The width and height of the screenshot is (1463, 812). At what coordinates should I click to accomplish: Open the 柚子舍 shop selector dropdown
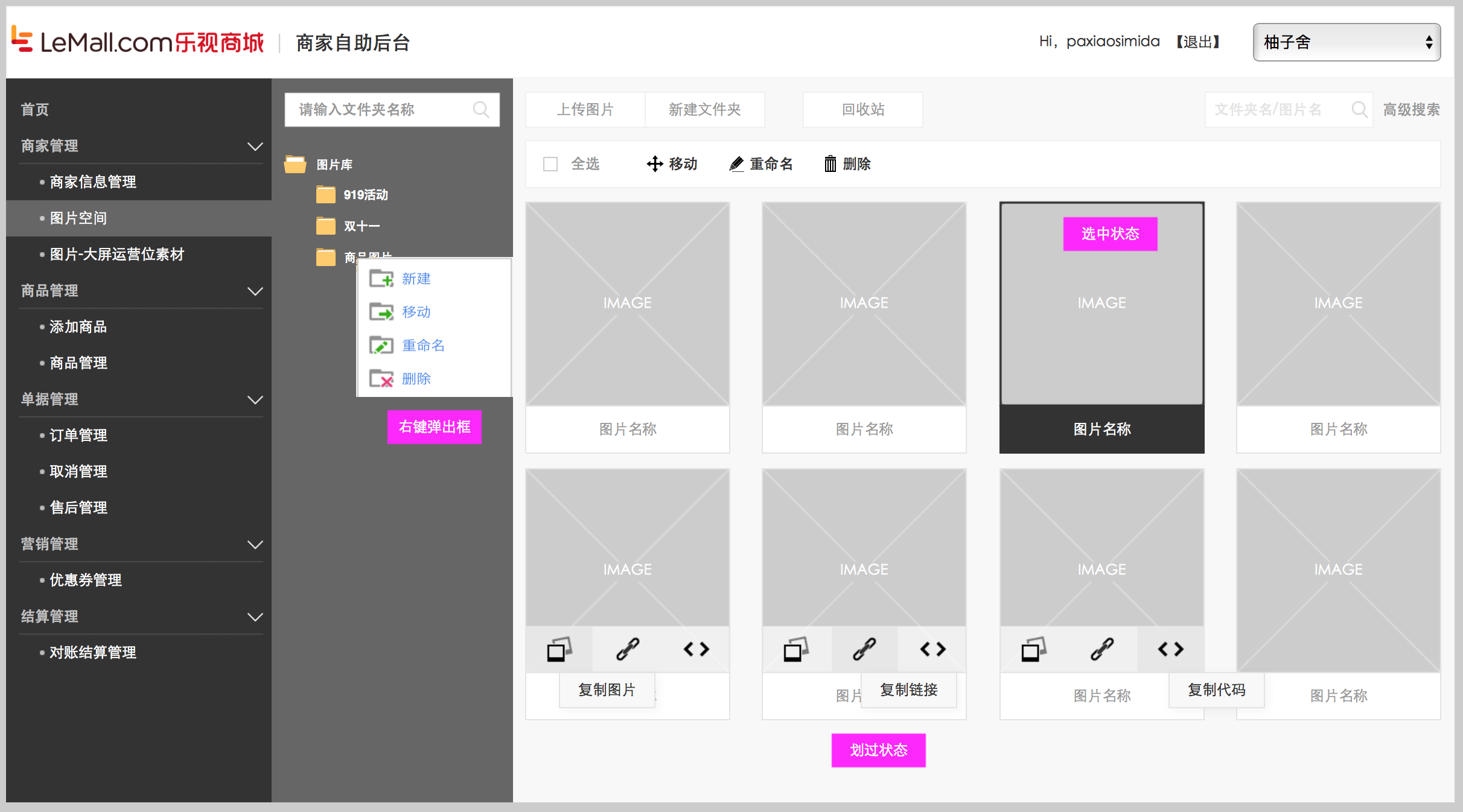click(x=1347, y=42)
